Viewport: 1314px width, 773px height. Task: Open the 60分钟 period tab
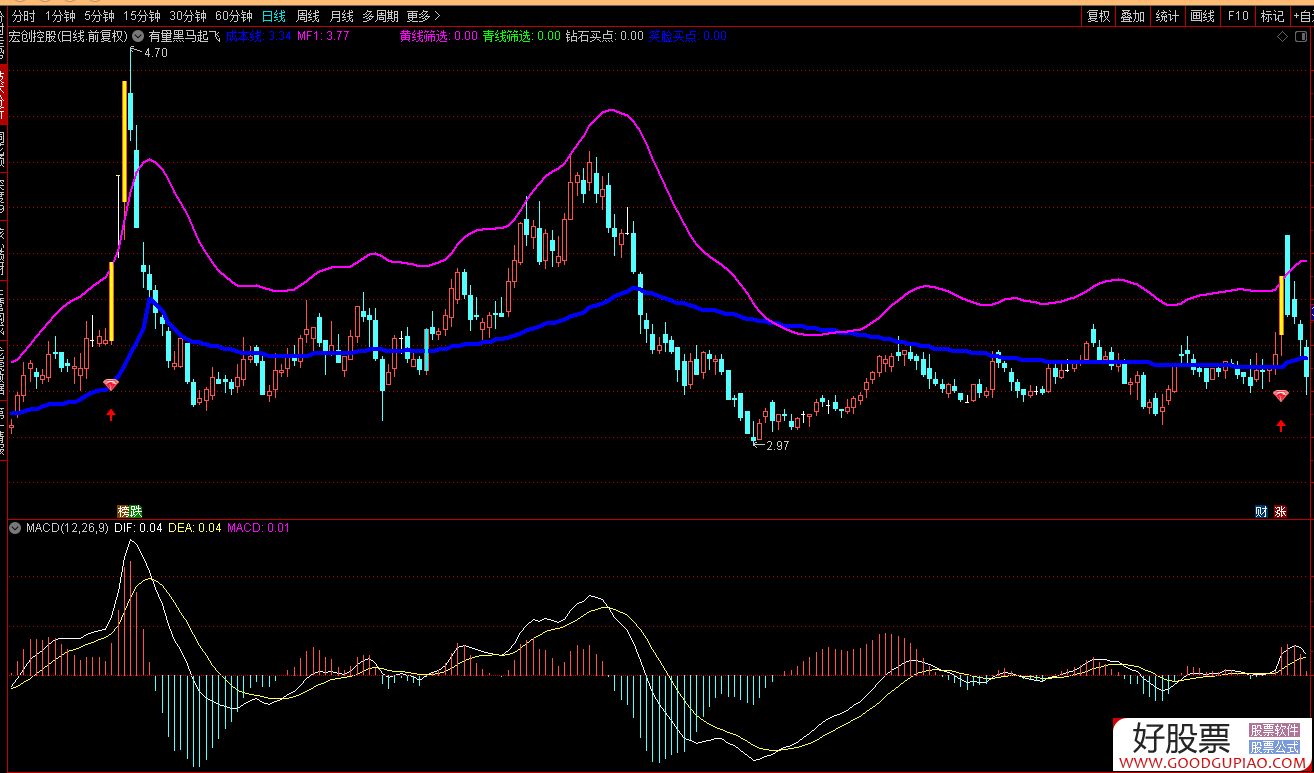click(x=234, y=16)
